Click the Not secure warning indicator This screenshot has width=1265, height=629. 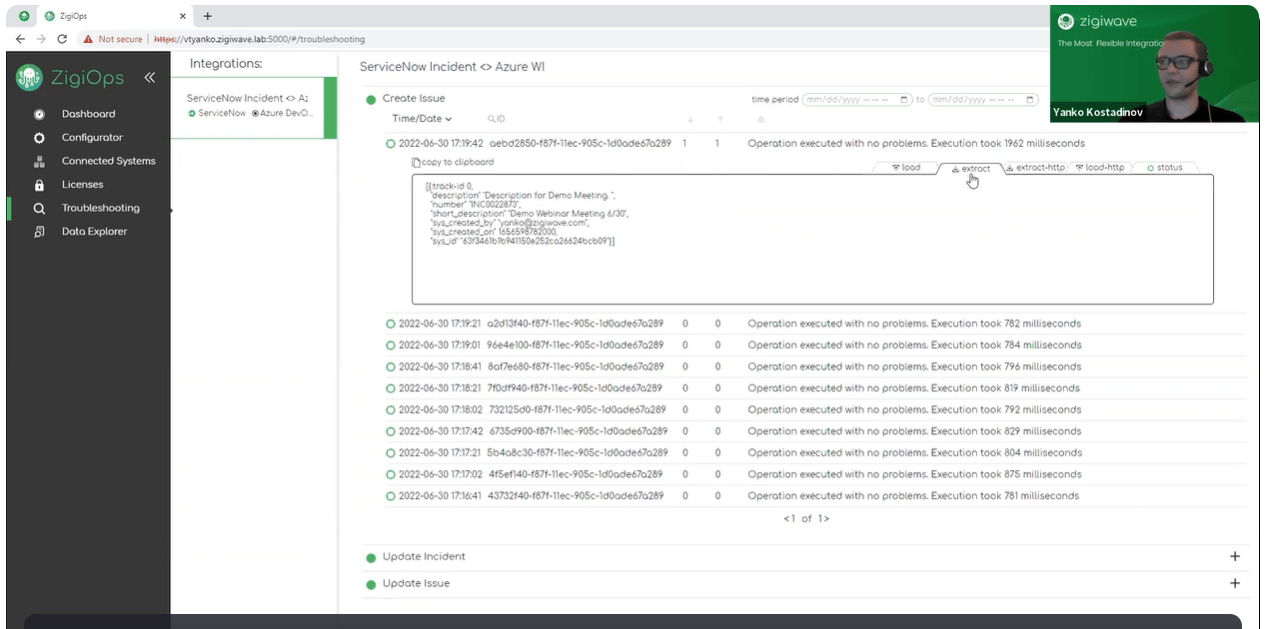click(113, 39)
